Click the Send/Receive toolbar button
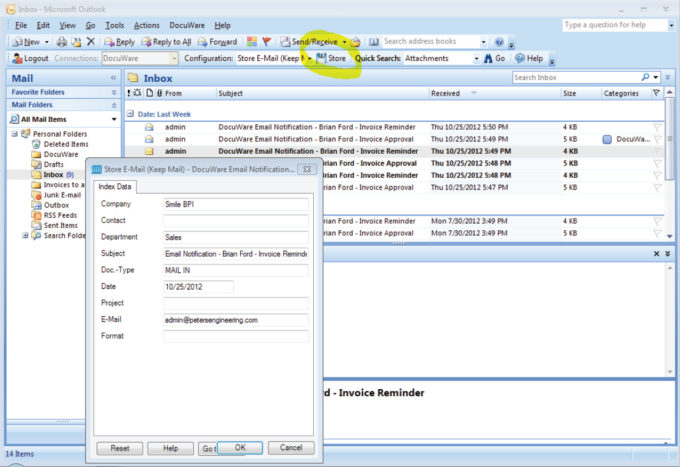Viewport: 680px width, 467px height. (x=313, y=42)
